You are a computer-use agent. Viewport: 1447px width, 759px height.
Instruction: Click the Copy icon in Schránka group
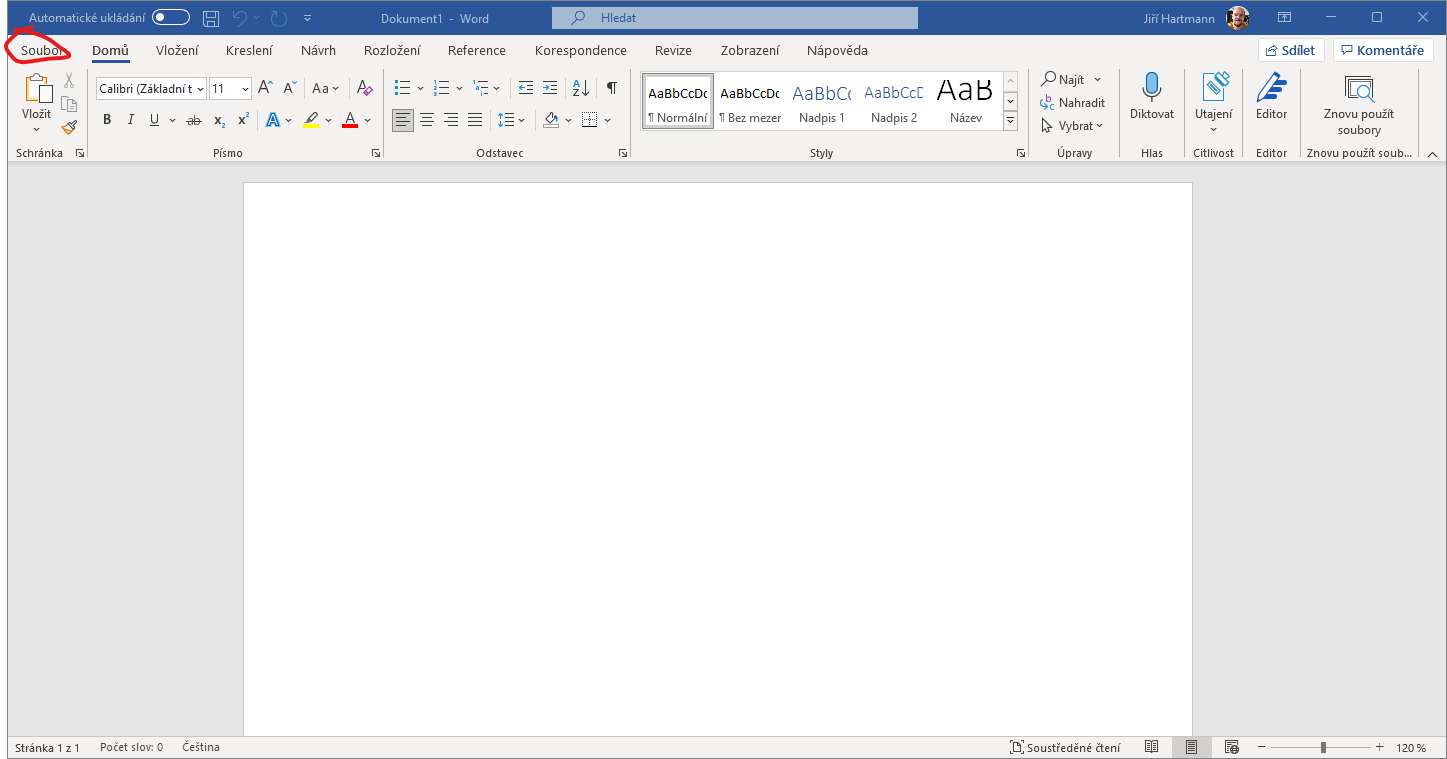pyautogui.click(x=69, y=104)
